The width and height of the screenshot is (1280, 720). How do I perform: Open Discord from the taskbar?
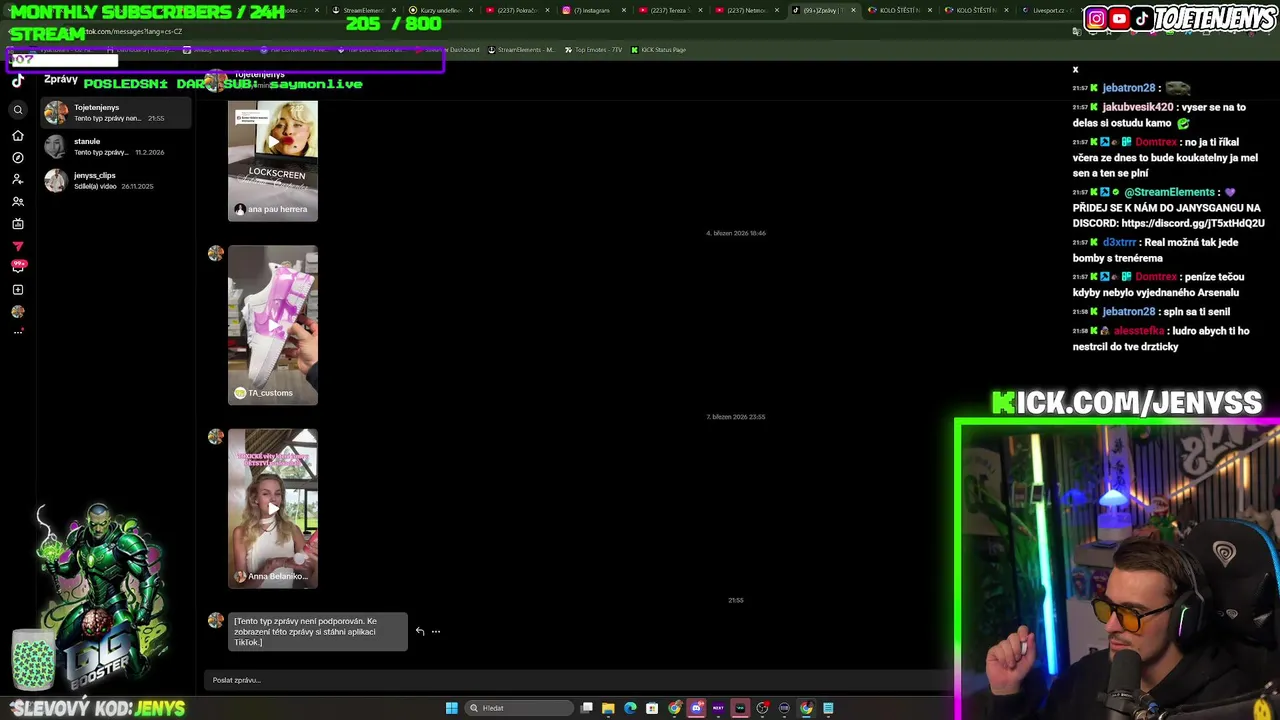click(x=697, y=708)
